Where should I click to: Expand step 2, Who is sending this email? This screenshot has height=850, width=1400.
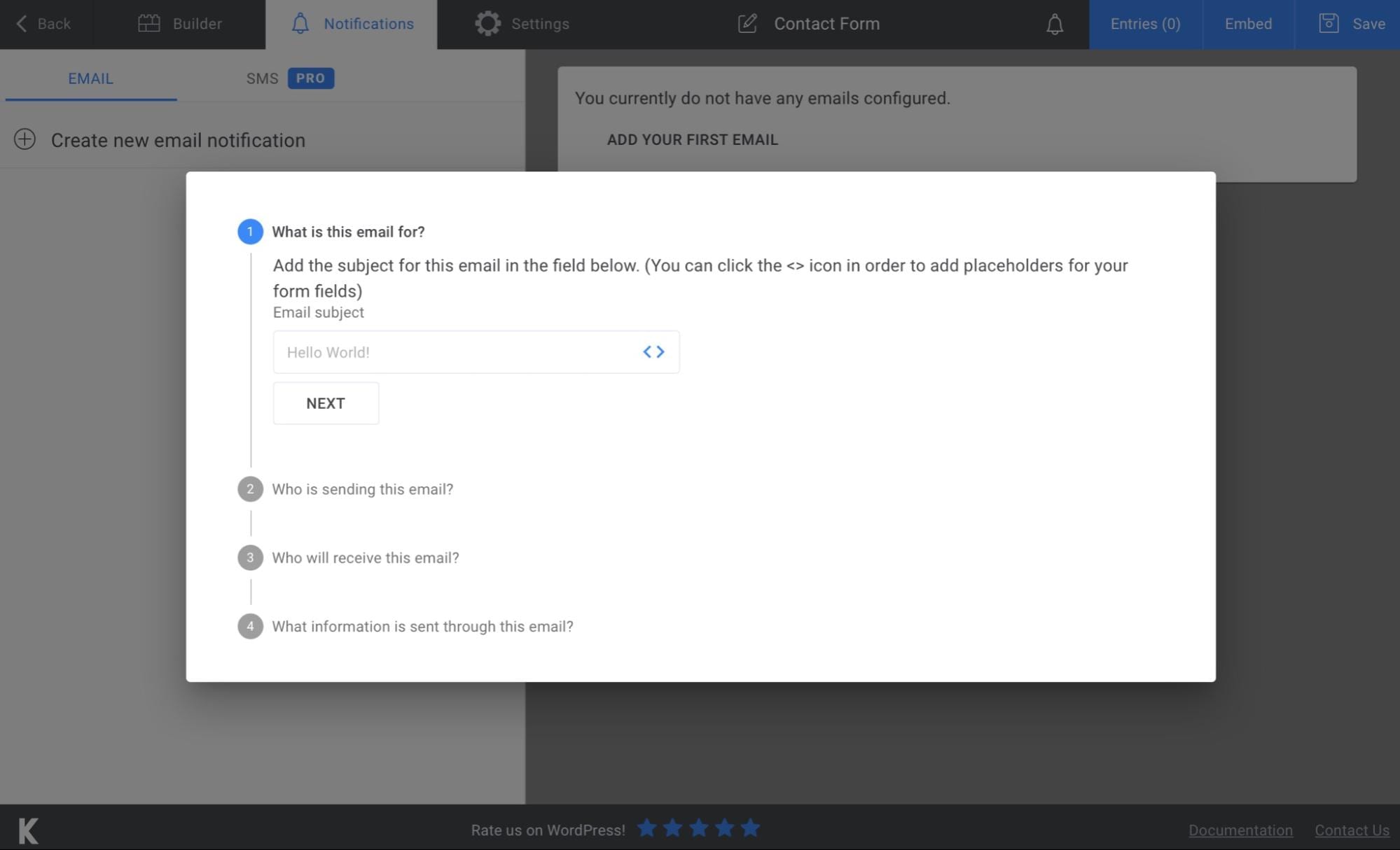tap(362, 489)
